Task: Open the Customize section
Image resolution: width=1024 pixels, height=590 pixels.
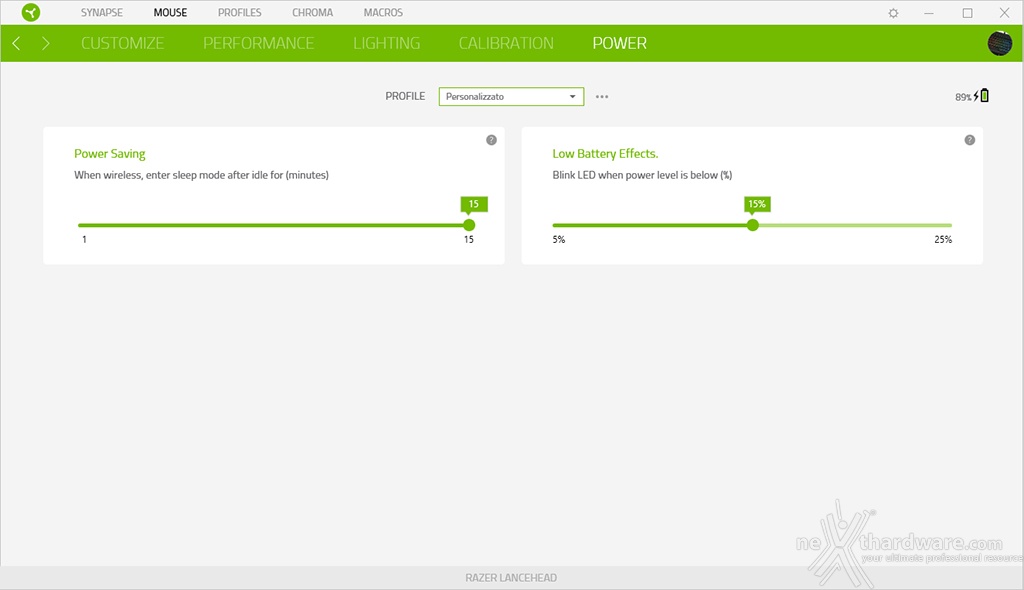Action: coord(122,43)
